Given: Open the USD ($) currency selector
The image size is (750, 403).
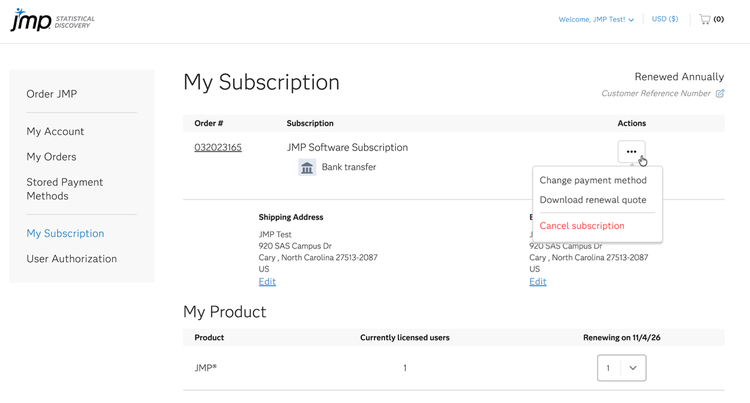Looking at the screenshot, I should pyautogui.click(x=665, y=19).
